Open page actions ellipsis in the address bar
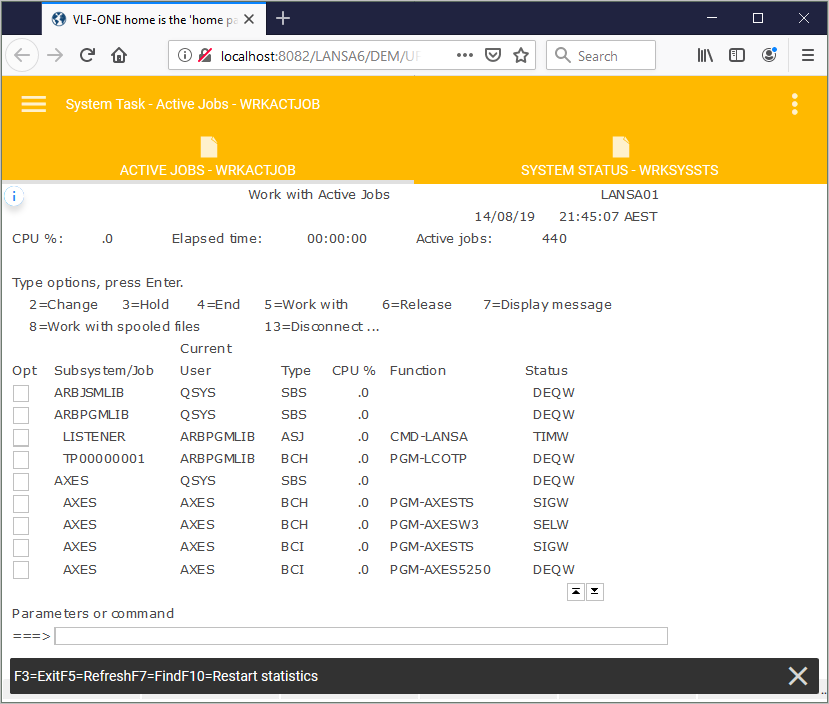Image resolution: width=829 pixels, height=704 pixels. click(x=464, y=56)
